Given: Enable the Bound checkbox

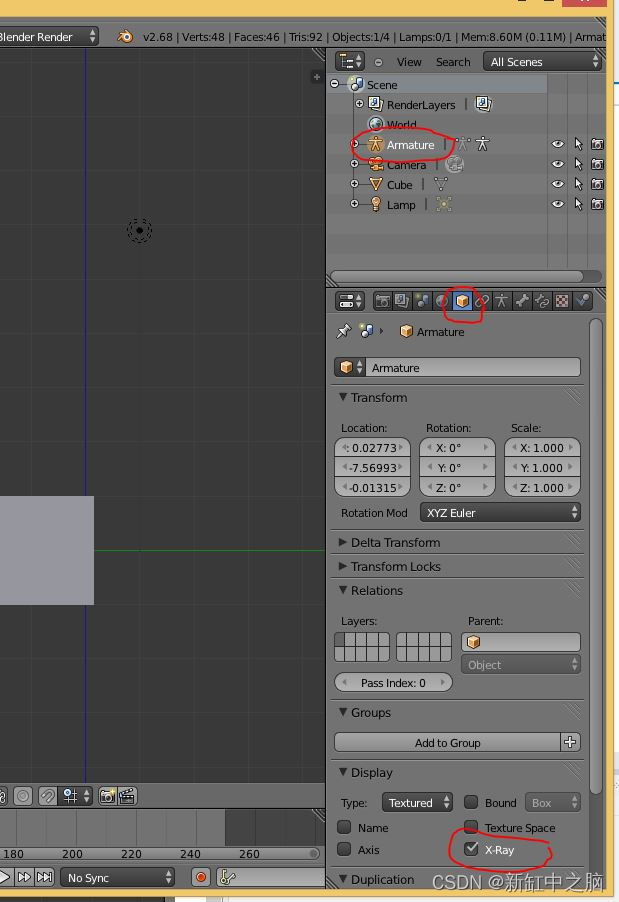Looking at the screenshot, I should coord(471,802).
